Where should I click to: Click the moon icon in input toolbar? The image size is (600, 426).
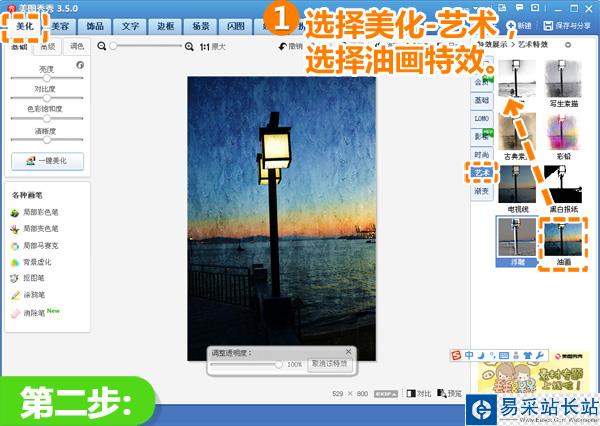pos(481,356)
